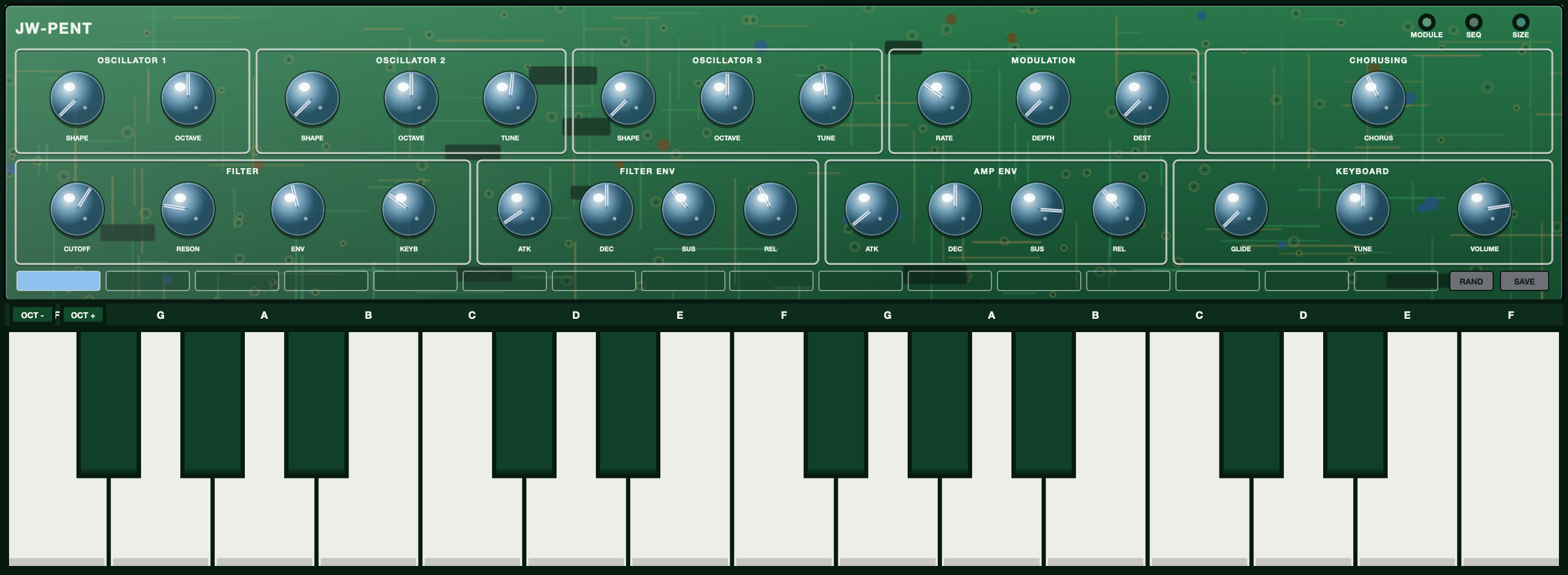Click the Keyboard GLIDE knob
Viewport: 1568px width, 575px height.
tap(1241, 209)
